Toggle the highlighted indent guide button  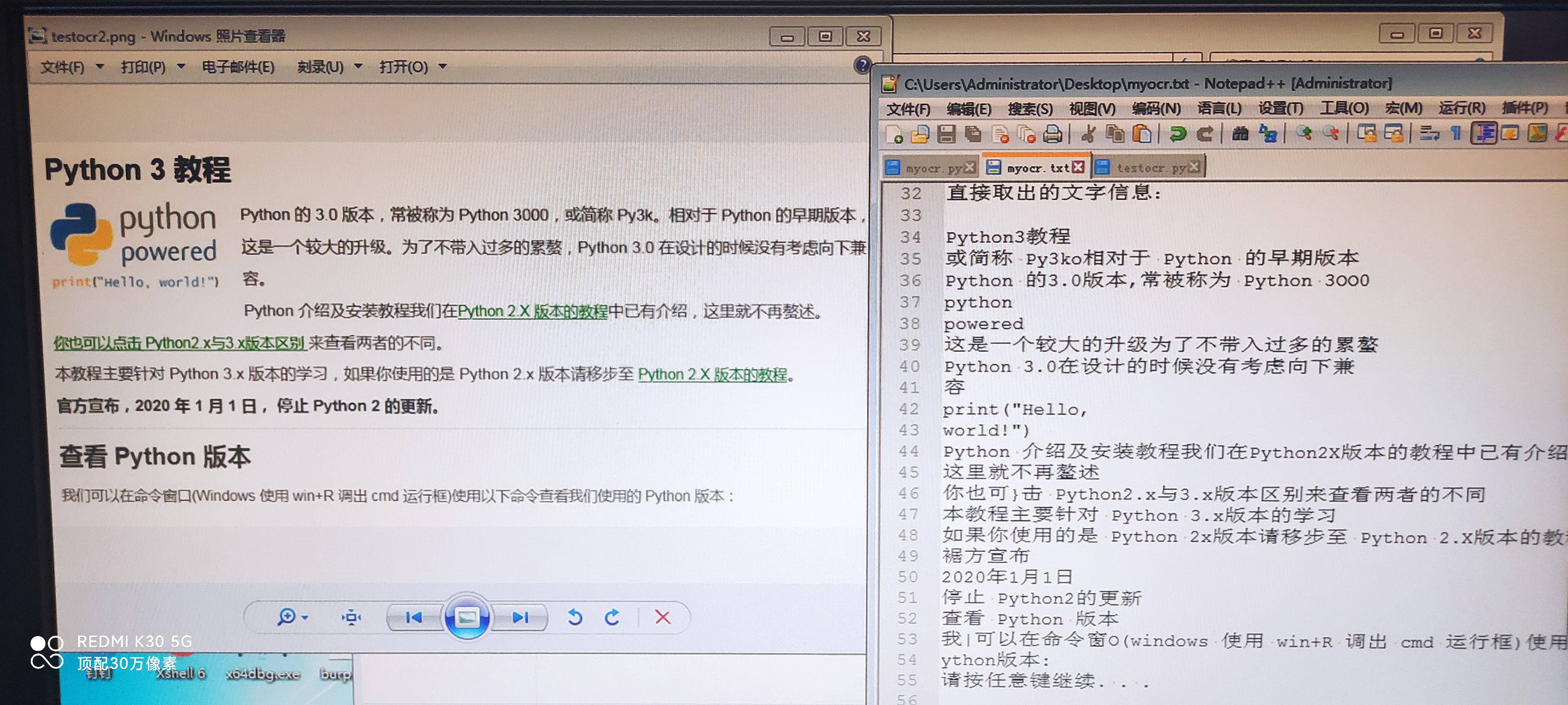click(x=1483, y=133)
